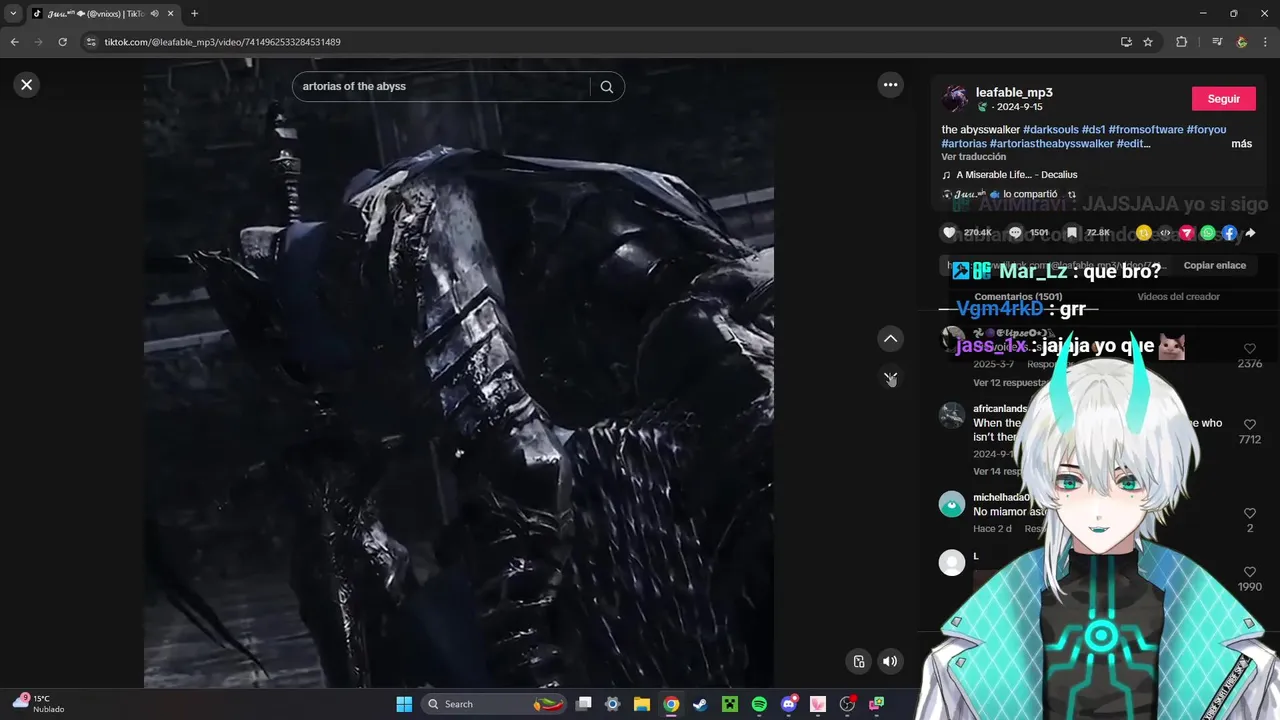Toggle auto-scroll icon beside volume button
This screenshot has height=720, width=1280.
click(859, 661)
